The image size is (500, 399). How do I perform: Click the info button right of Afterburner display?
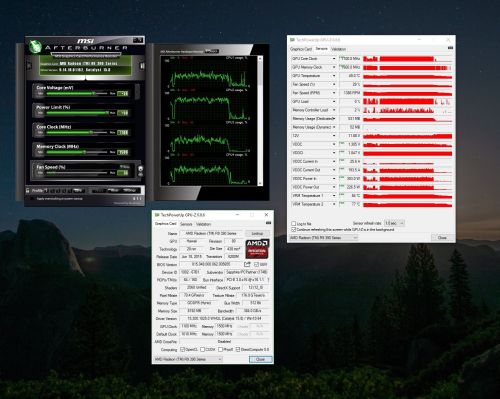(x=142, y=66)
